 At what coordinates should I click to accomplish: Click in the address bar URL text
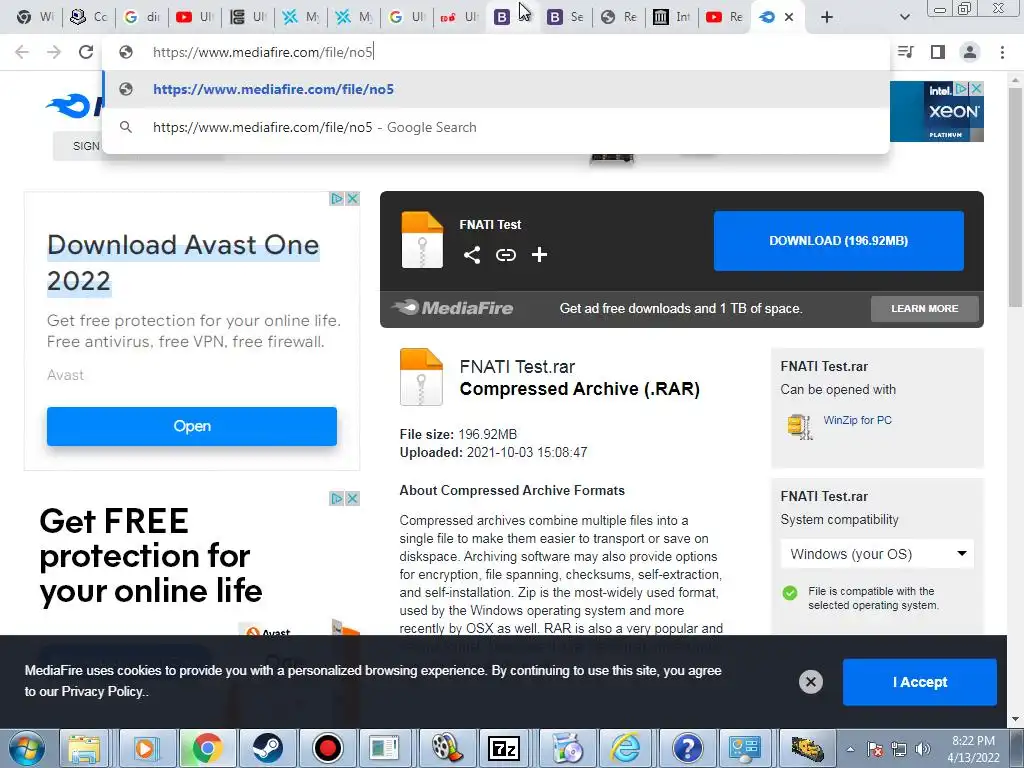[x=263, y=52]
